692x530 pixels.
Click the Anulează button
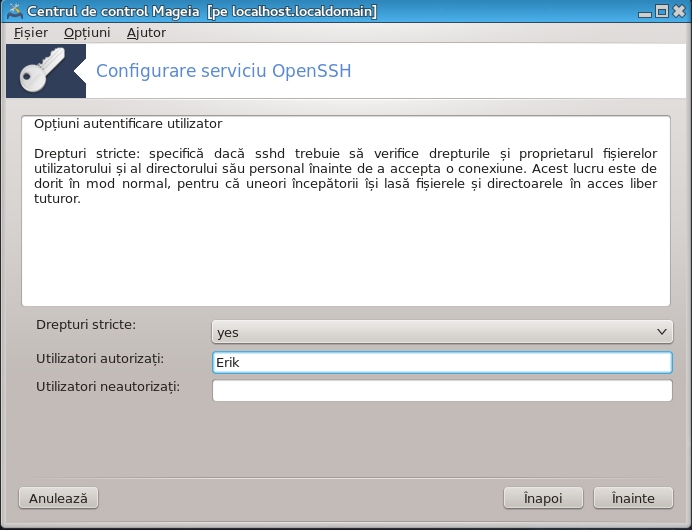58,498
